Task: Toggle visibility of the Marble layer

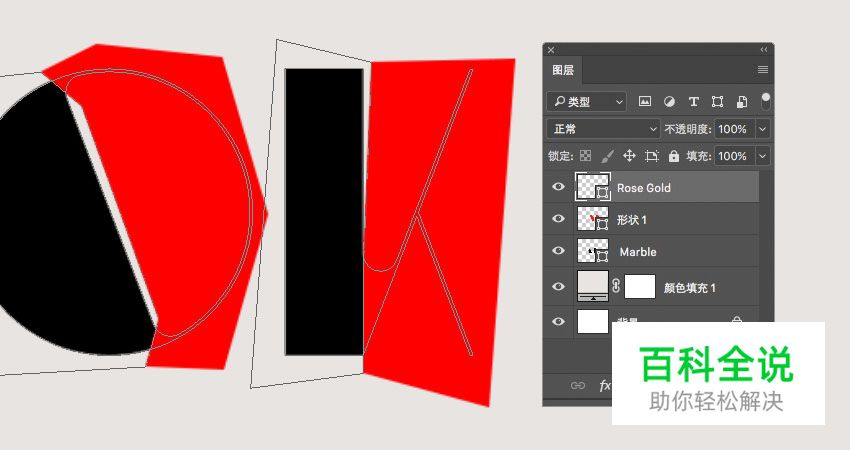Action: 558,251
